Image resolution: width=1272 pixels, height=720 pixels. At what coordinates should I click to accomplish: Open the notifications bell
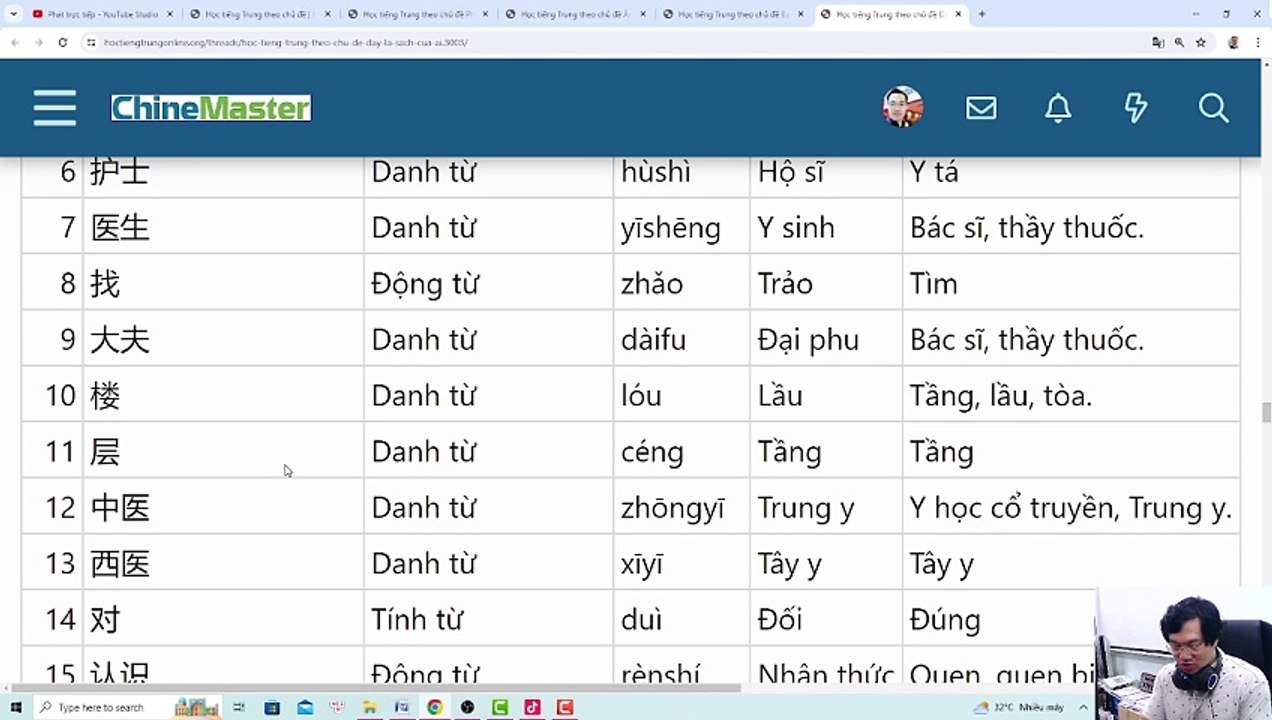pyautogui.click(x=1058, y=108)
